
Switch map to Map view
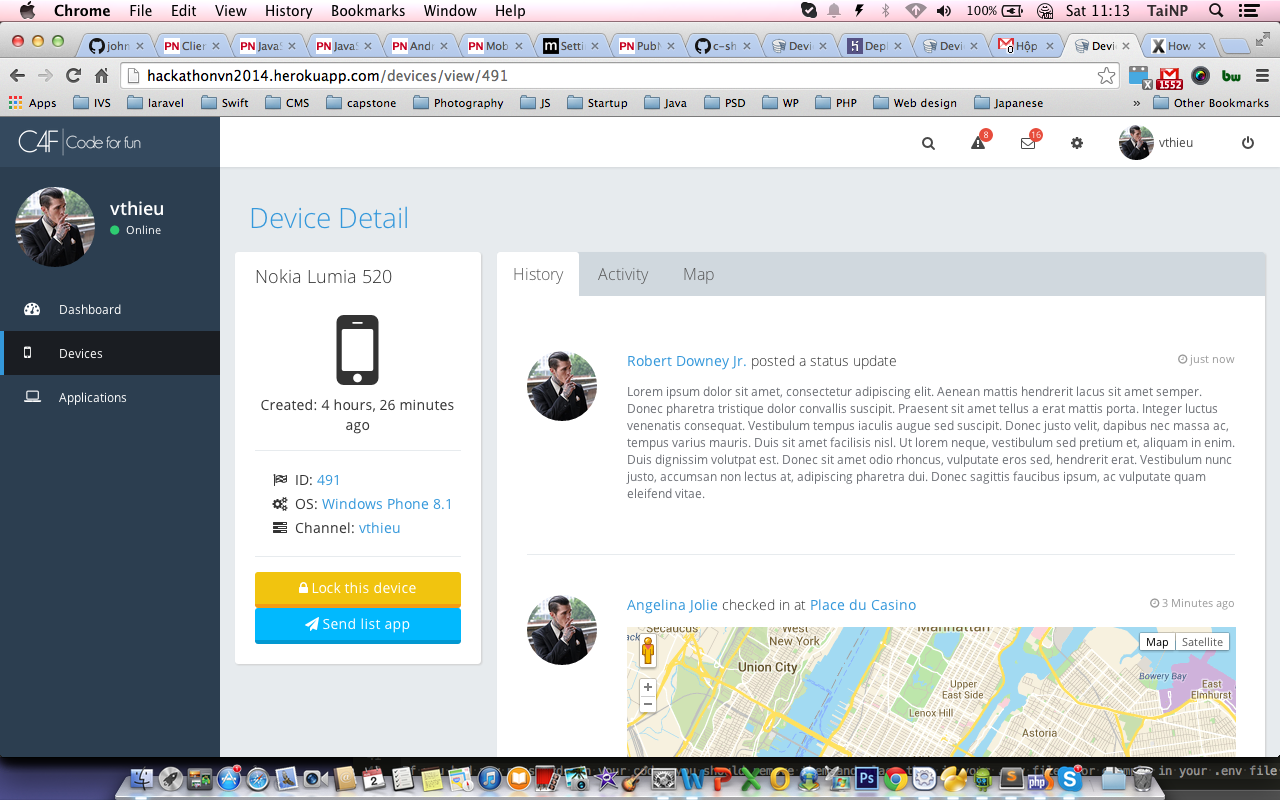pos(1157,642)
